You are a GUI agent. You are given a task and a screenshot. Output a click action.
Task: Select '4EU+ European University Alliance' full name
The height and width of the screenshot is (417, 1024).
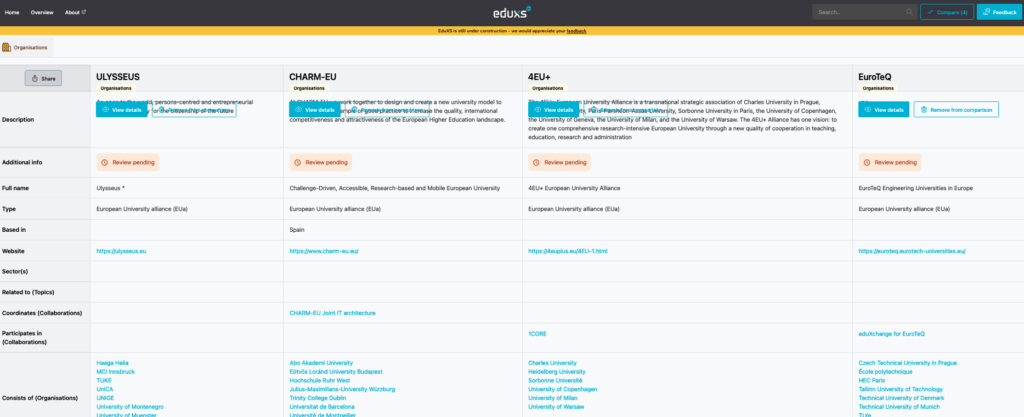coord(574,188)
